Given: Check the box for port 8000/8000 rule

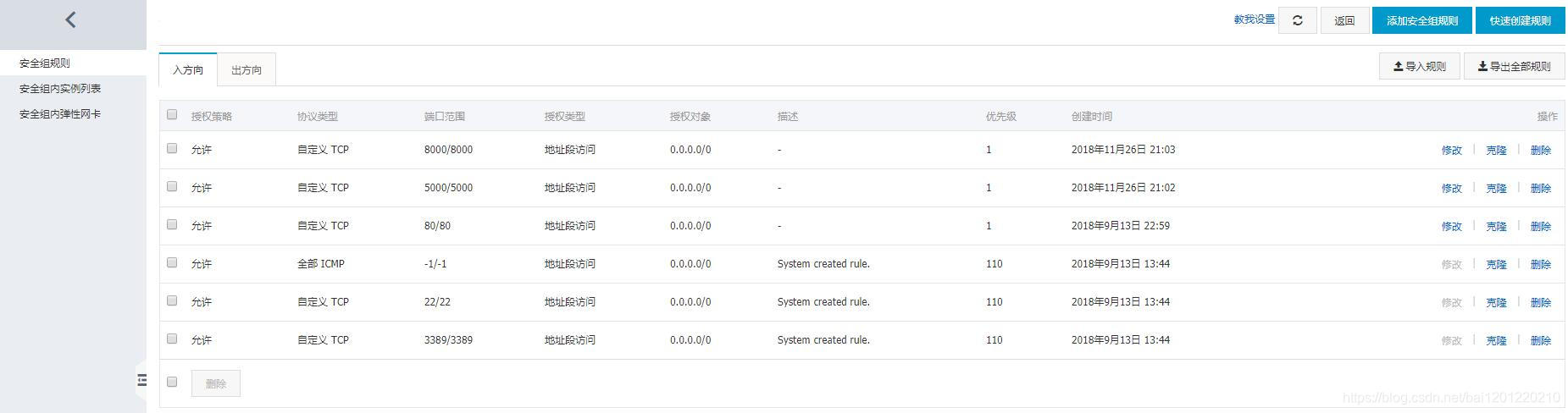Looking at the screenshot, I should coord(172,148).
